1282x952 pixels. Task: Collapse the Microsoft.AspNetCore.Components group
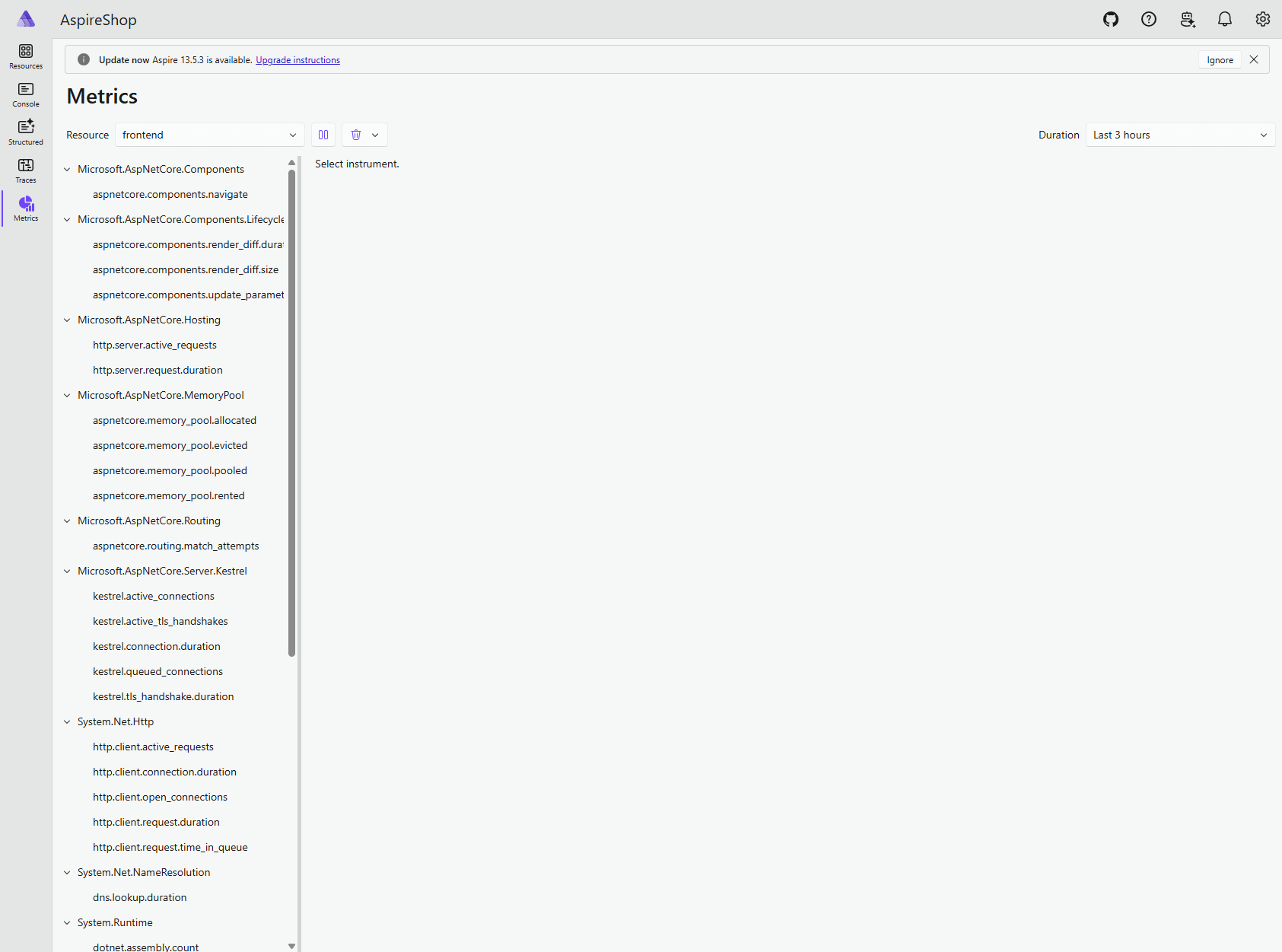point(67,169)
